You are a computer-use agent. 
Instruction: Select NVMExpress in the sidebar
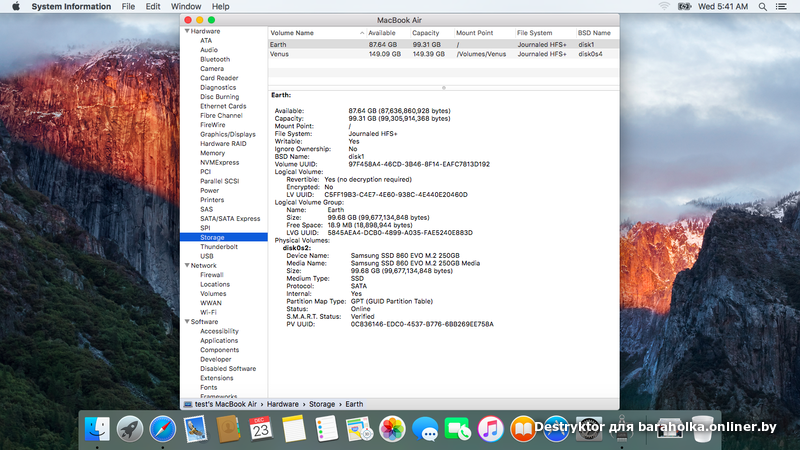tap(219, 162)
